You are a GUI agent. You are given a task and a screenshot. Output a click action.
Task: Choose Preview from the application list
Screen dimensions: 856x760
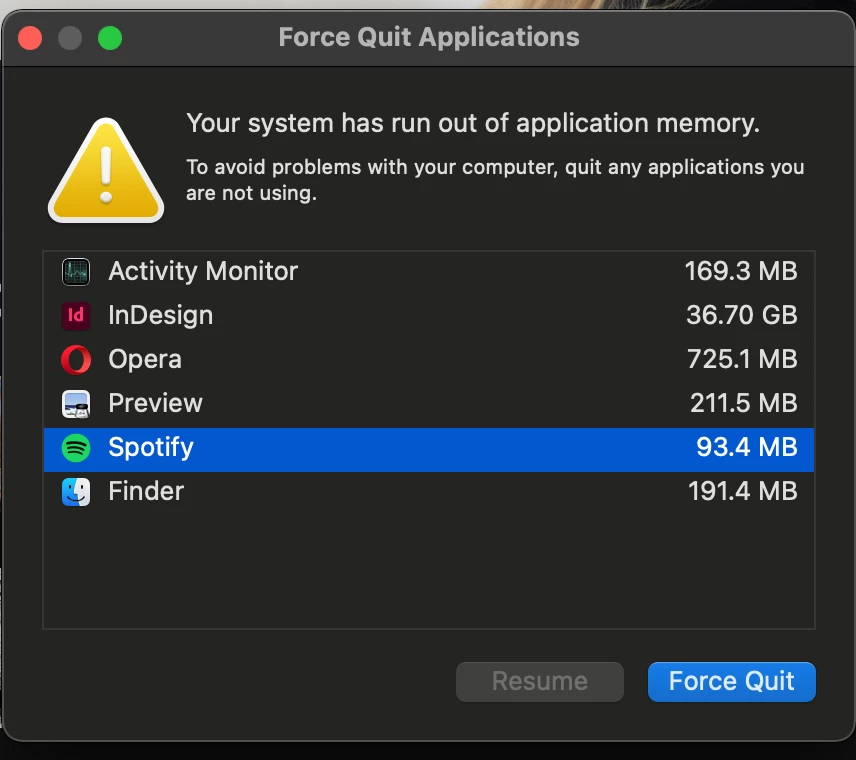tap(155, 404)
